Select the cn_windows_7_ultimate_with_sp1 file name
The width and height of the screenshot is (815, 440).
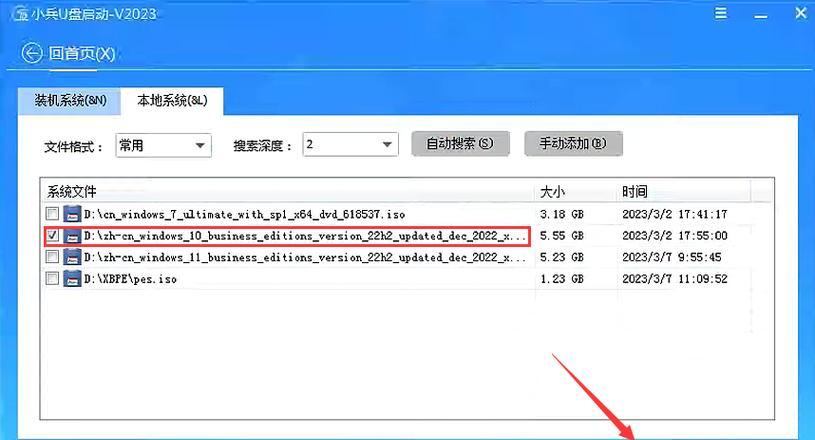coord(244,215)
